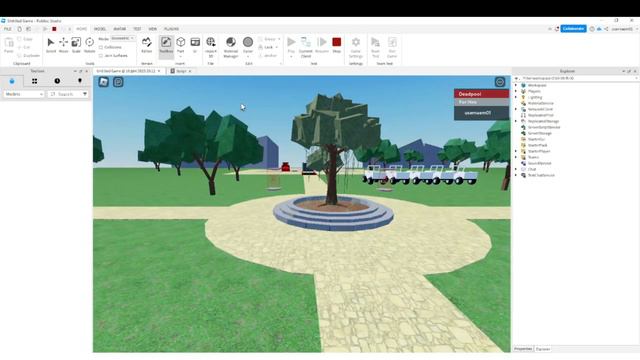
Task: Expand the Lighting node
Action: point(516,97)
